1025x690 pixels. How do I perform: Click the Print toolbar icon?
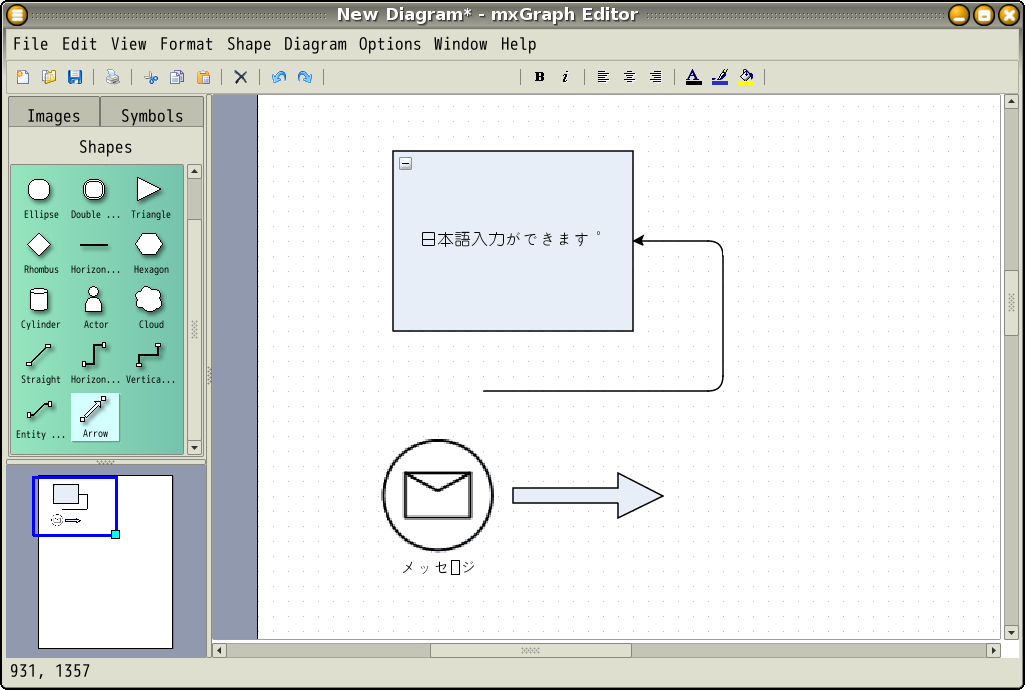click(x=113, y=77)
